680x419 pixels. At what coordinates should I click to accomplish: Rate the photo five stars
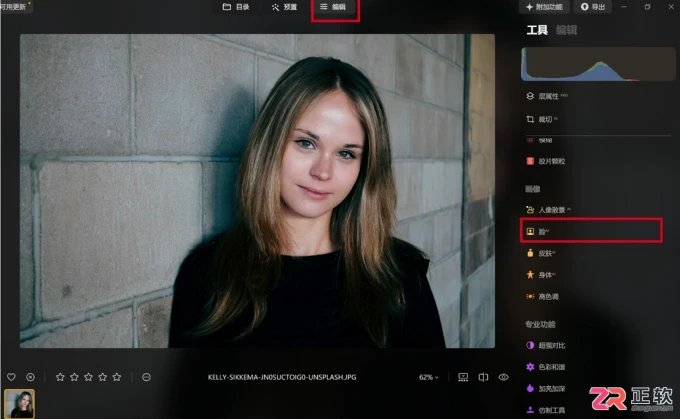point(117,377)
